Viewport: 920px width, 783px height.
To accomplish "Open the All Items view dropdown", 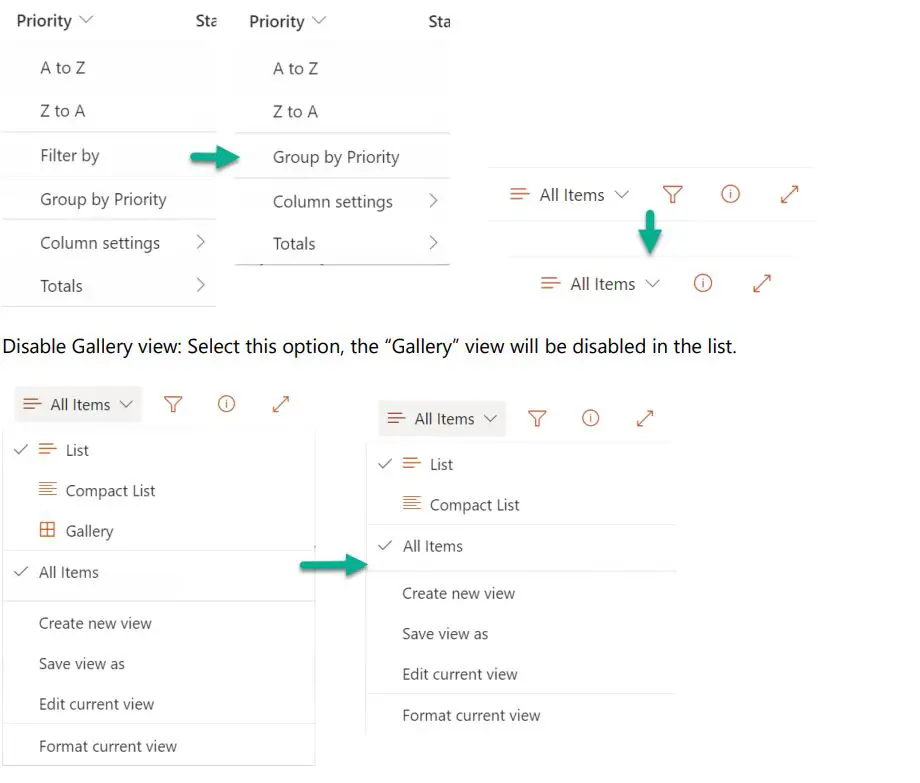I will coord(77,404).
